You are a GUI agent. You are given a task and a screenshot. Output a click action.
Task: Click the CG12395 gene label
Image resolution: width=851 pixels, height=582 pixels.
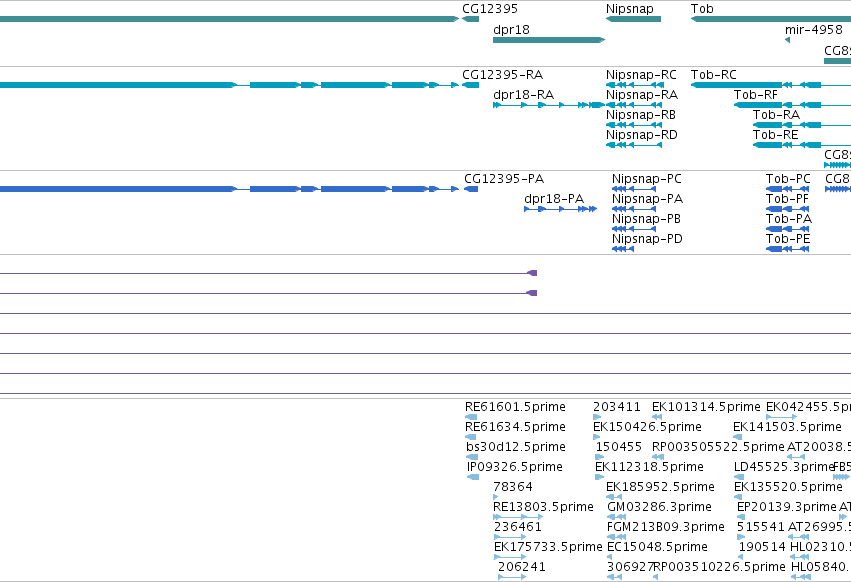coord(490,9)
